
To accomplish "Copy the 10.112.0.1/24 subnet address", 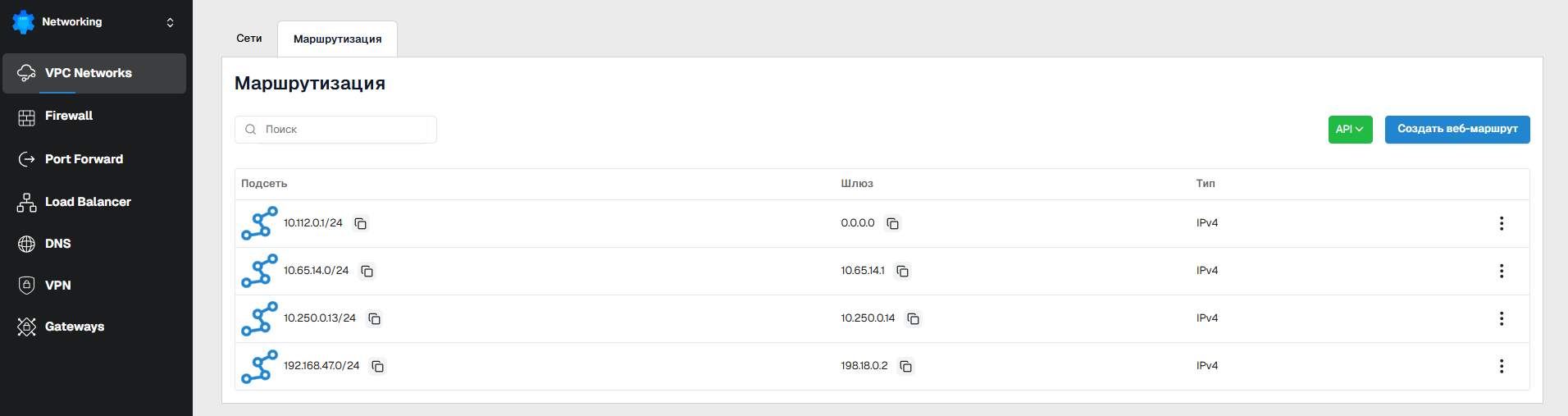I will click(361, 223).
